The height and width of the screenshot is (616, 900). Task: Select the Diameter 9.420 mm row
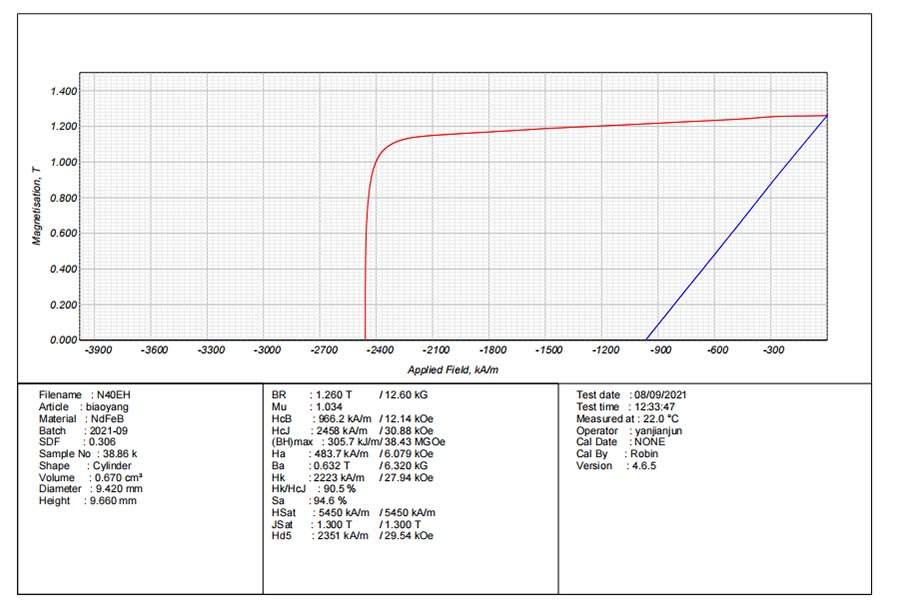coord(91,488)
